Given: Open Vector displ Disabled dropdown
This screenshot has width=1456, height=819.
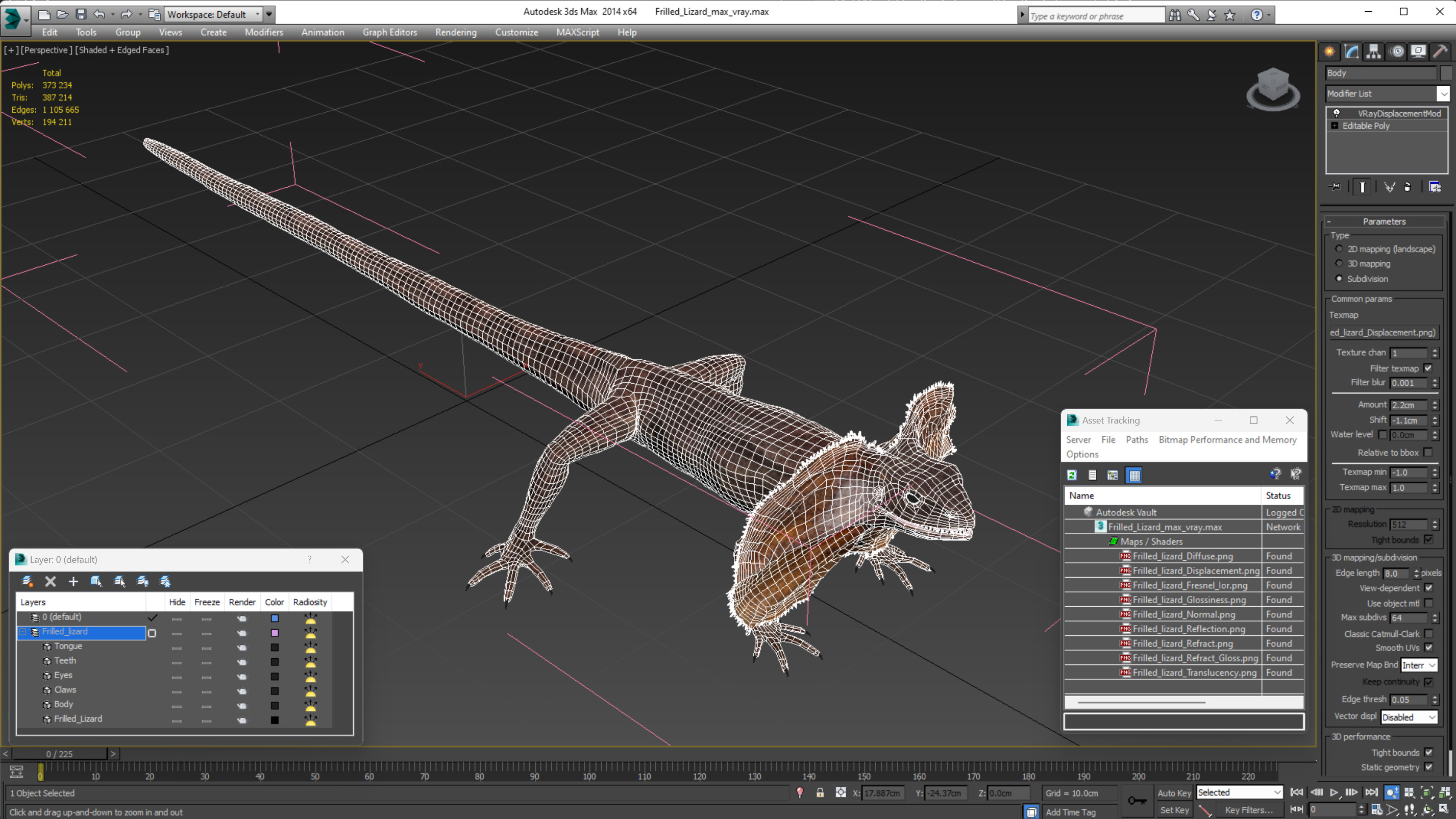Looking at the screenshot, I should (x=1408, y=717).
